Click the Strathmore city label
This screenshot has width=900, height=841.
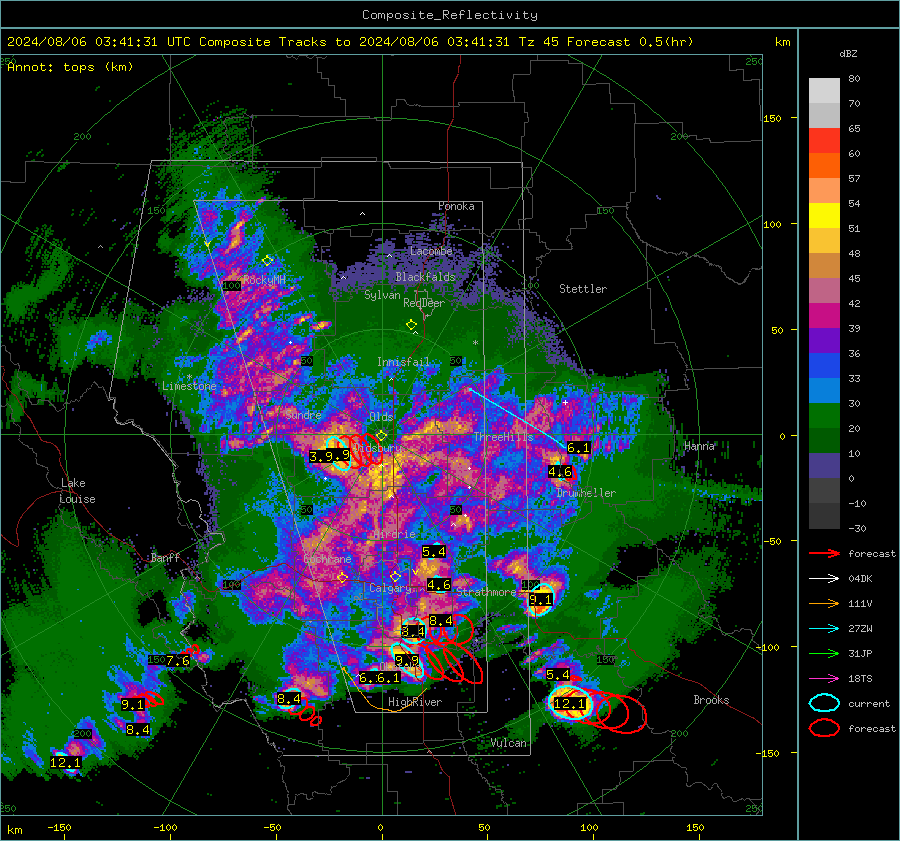tap(486, 592)
